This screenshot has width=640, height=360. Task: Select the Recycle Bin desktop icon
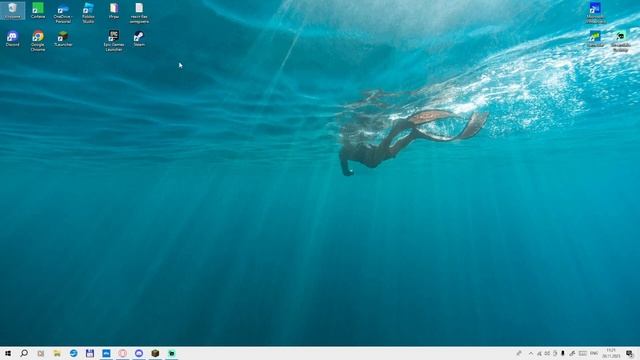click(13, 11)
